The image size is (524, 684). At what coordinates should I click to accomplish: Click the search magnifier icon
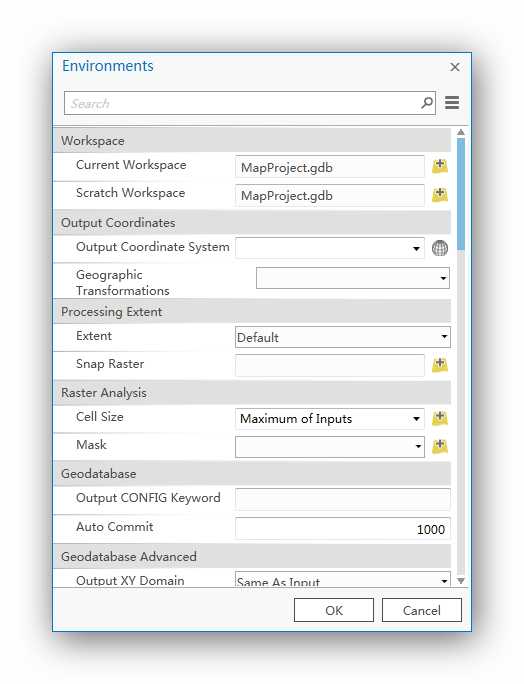click(x=427, y=103)
